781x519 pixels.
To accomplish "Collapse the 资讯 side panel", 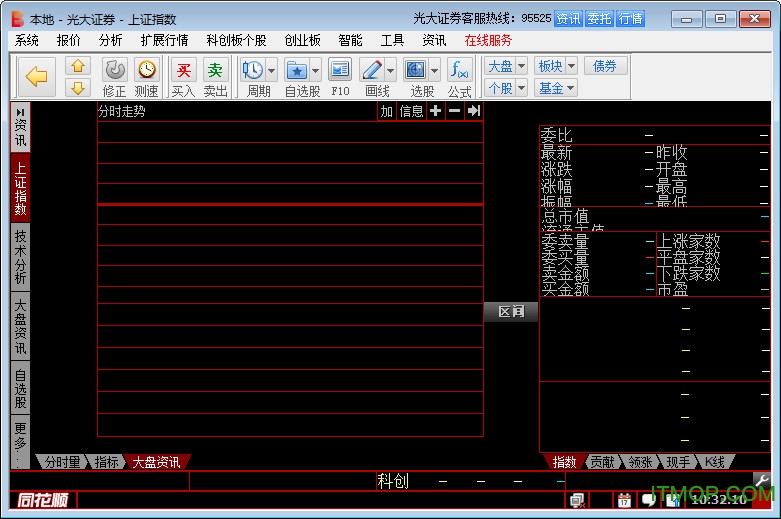I will click(20, 126).
